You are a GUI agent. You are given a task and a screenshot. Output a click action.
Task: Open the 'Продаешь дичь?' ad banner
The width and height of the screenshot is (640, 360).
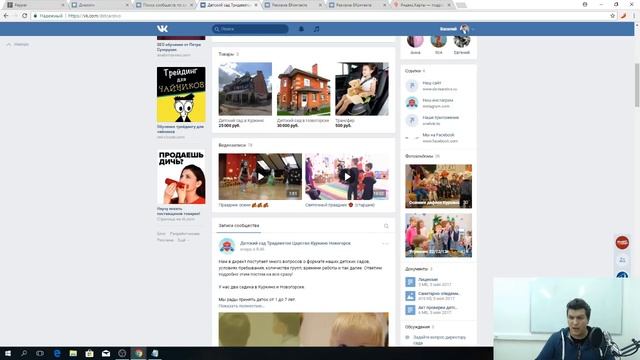[x=181, y=177]
